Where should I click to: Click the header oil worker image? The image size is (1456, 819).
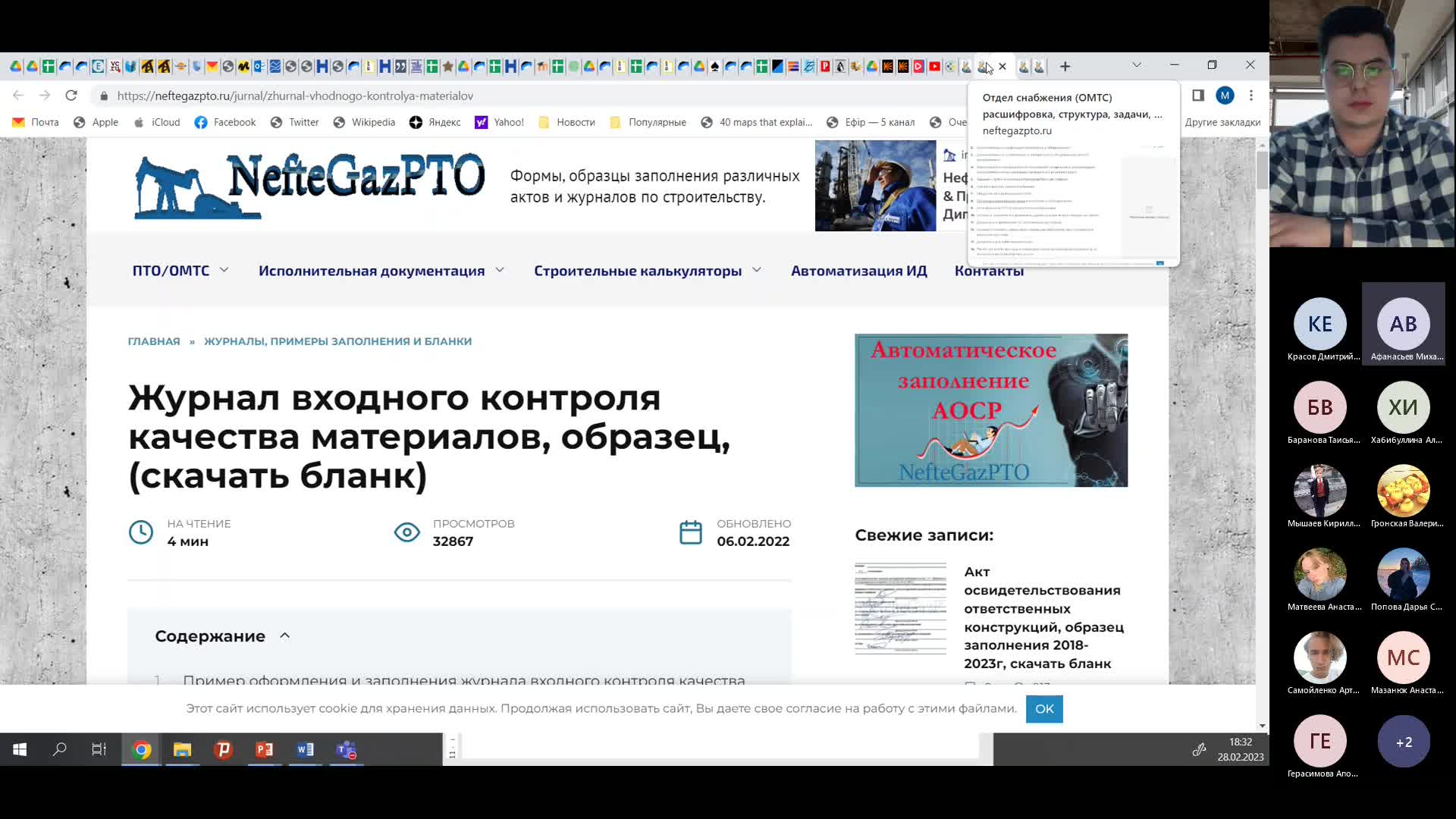pos(875,186)
